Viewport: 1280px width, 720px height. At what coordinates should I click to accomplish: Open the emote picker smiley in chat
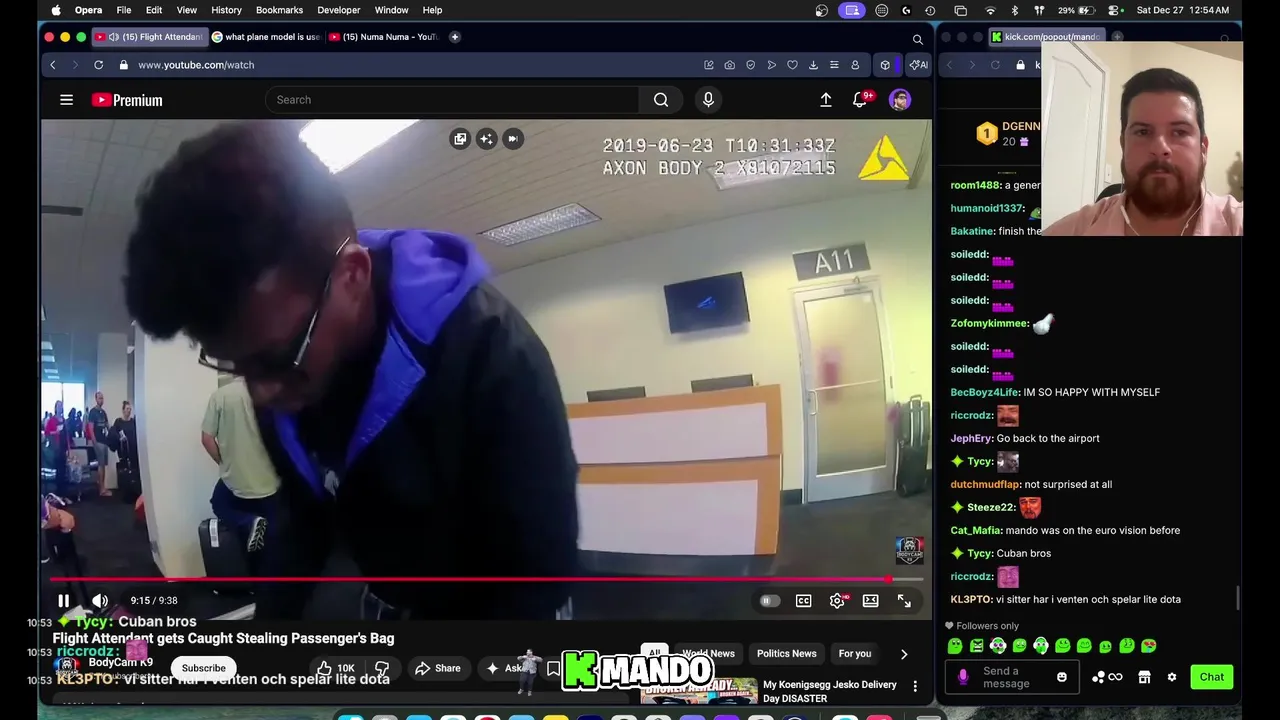point(1062,677)
